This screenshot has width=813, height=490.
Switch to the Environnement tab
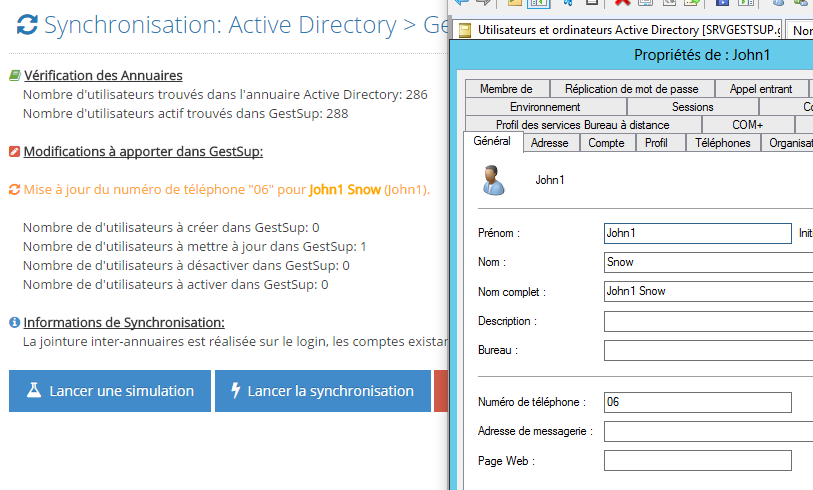tap(545, 107)
